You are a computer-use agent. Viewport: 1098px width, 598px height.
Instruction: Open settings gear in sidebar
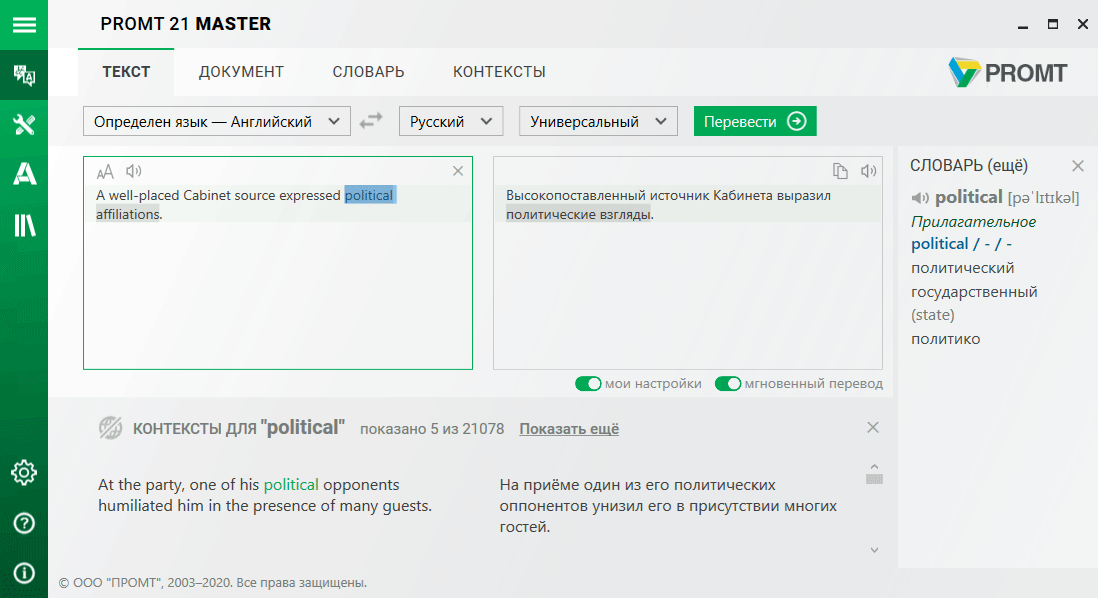tap(24, 473)
